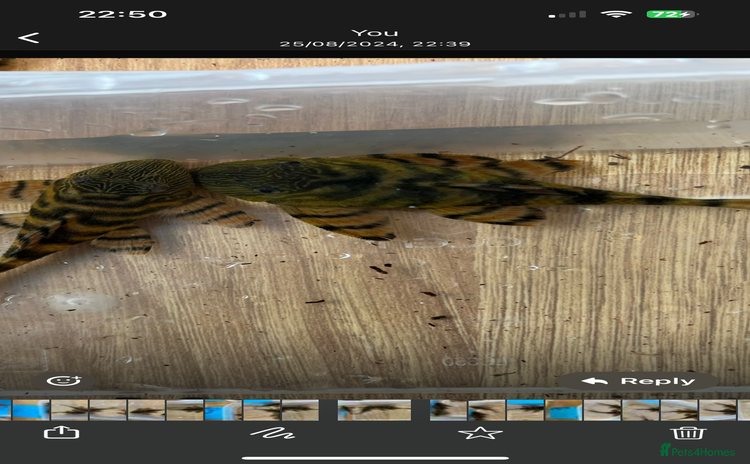Open the share sheet icon
The height and width of the screenshot is (464, 750).
tap(62, 432)
